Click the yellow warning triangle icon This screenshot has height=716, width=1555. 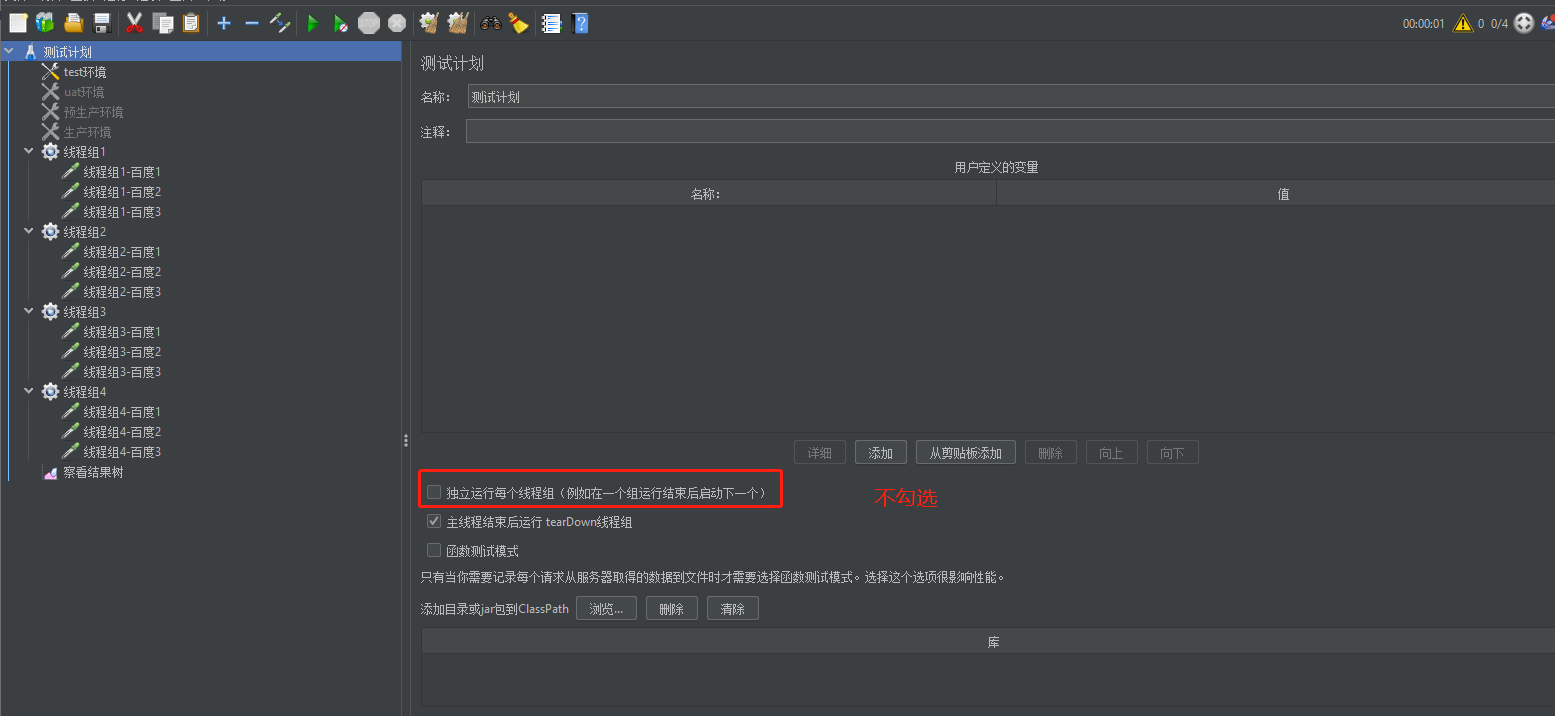1463,23
